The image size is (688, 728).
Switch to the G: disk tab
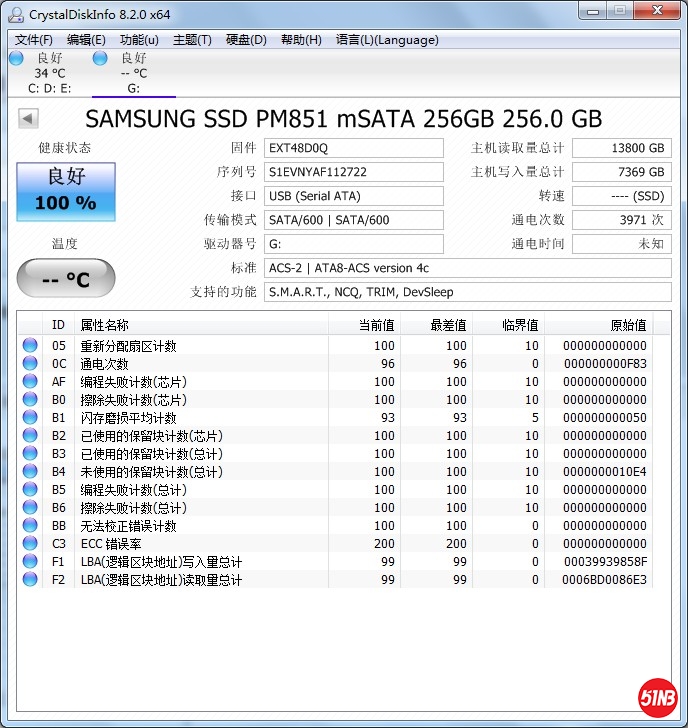[133, 73]
